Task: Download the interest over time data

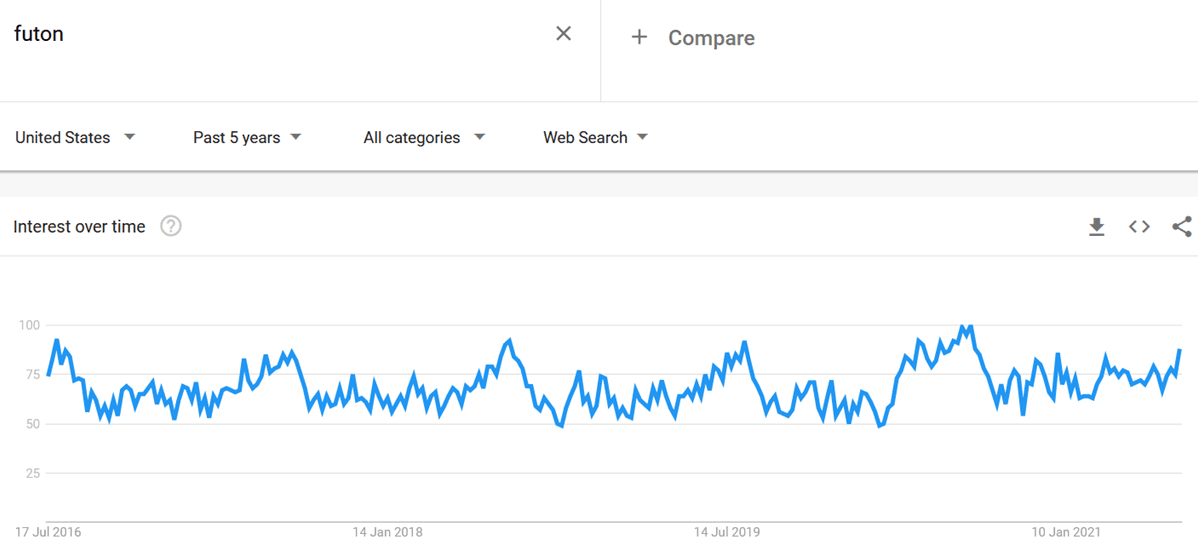Action: (1097, 227)
